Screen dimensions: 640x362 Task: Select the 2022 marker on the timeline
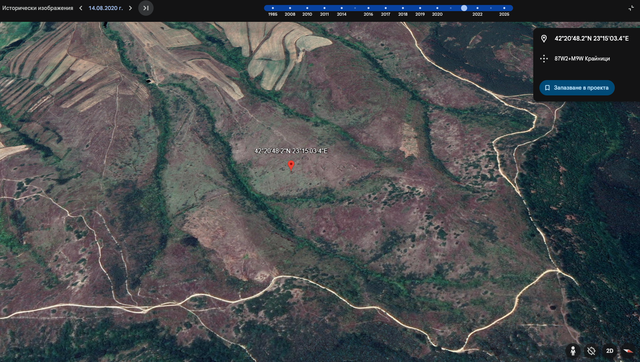click(478, 8)
